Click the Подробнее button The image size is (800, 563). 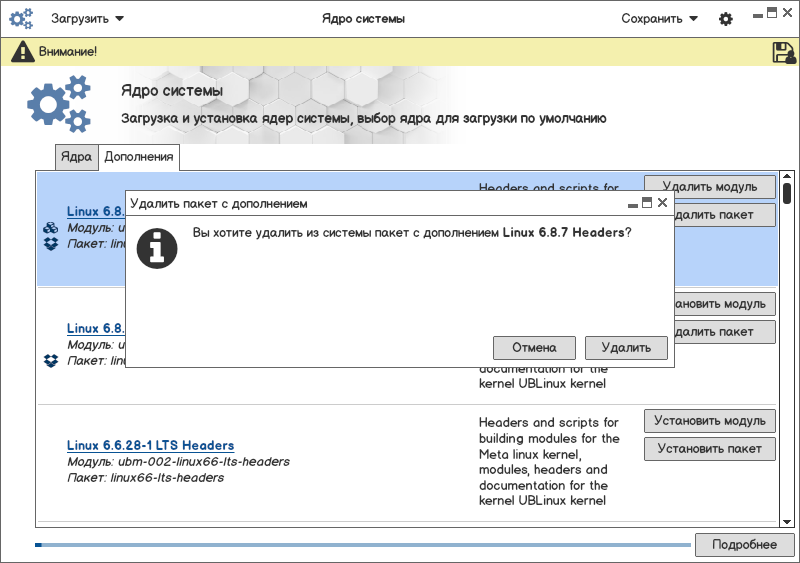click(744, 545)
